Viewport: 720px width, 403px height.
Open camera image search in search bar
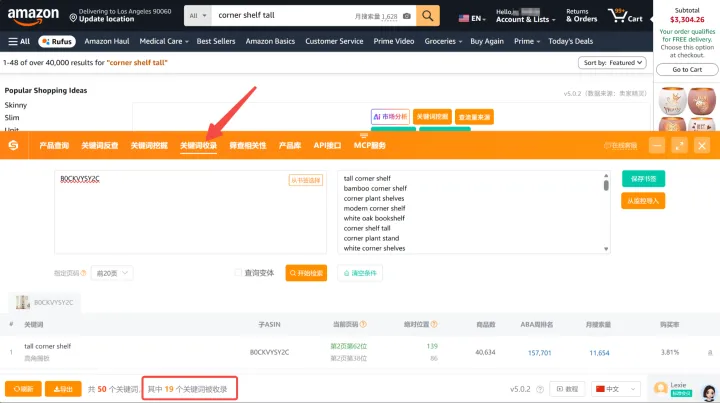pos(407,16)
